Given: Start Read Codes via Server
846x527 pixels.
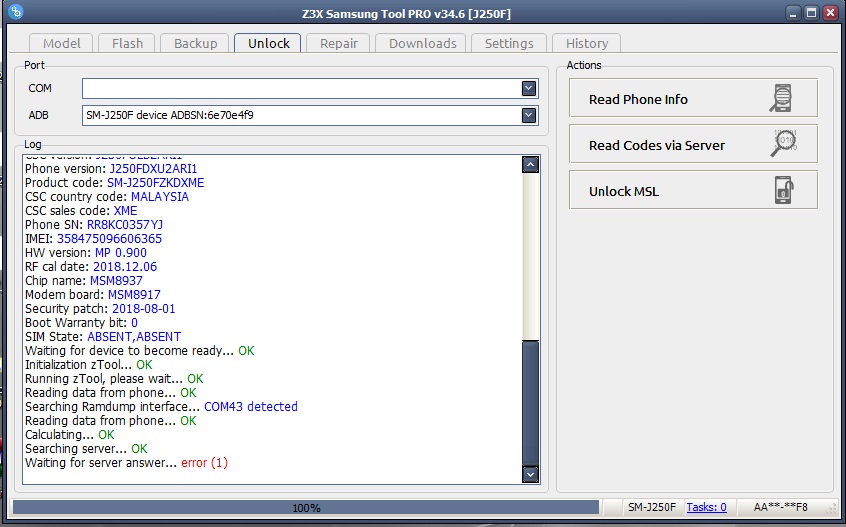Looking at the screenshot, I should (693, 144).
